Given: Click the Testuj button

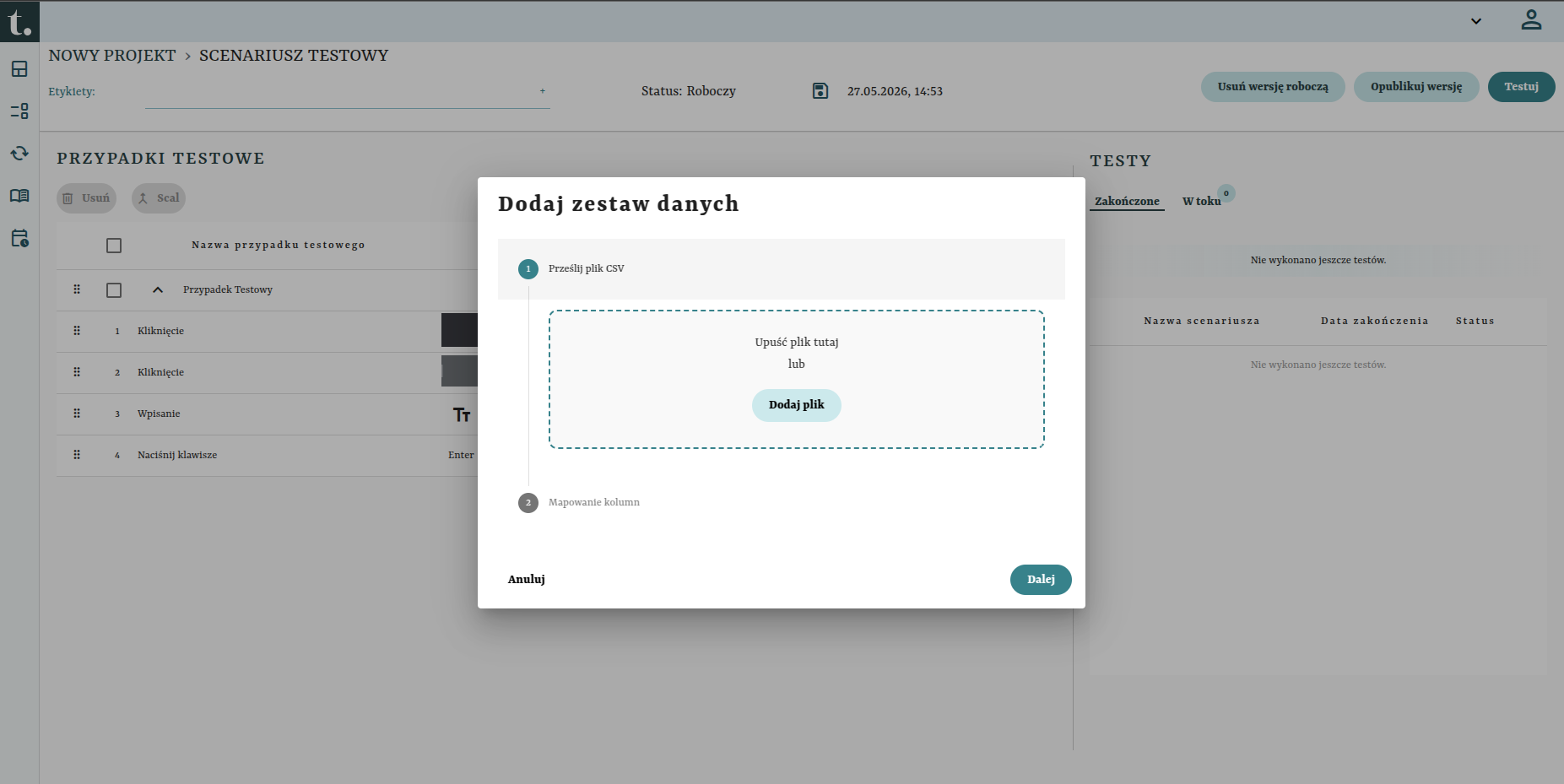Looking at the screenshot, I should (1521, 87).
